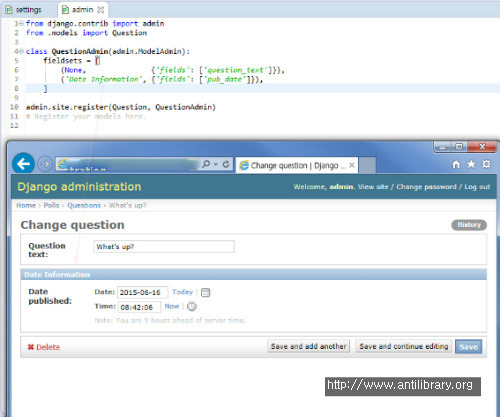Click comment # Register your models here.

[x=86, y=116]
